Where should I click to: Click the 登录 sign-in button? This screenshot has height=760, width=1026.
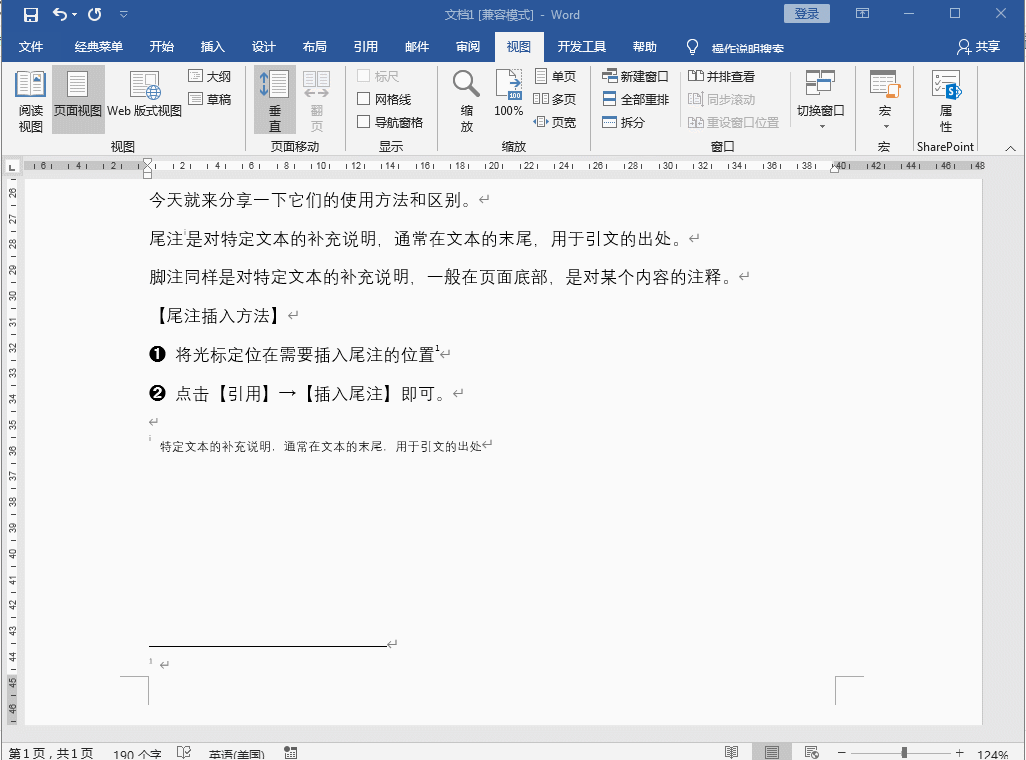[x=806, y=14]
